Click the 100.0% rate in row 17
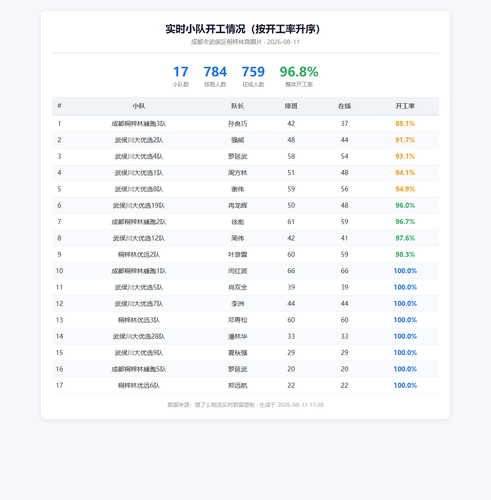 click(405, 385)
